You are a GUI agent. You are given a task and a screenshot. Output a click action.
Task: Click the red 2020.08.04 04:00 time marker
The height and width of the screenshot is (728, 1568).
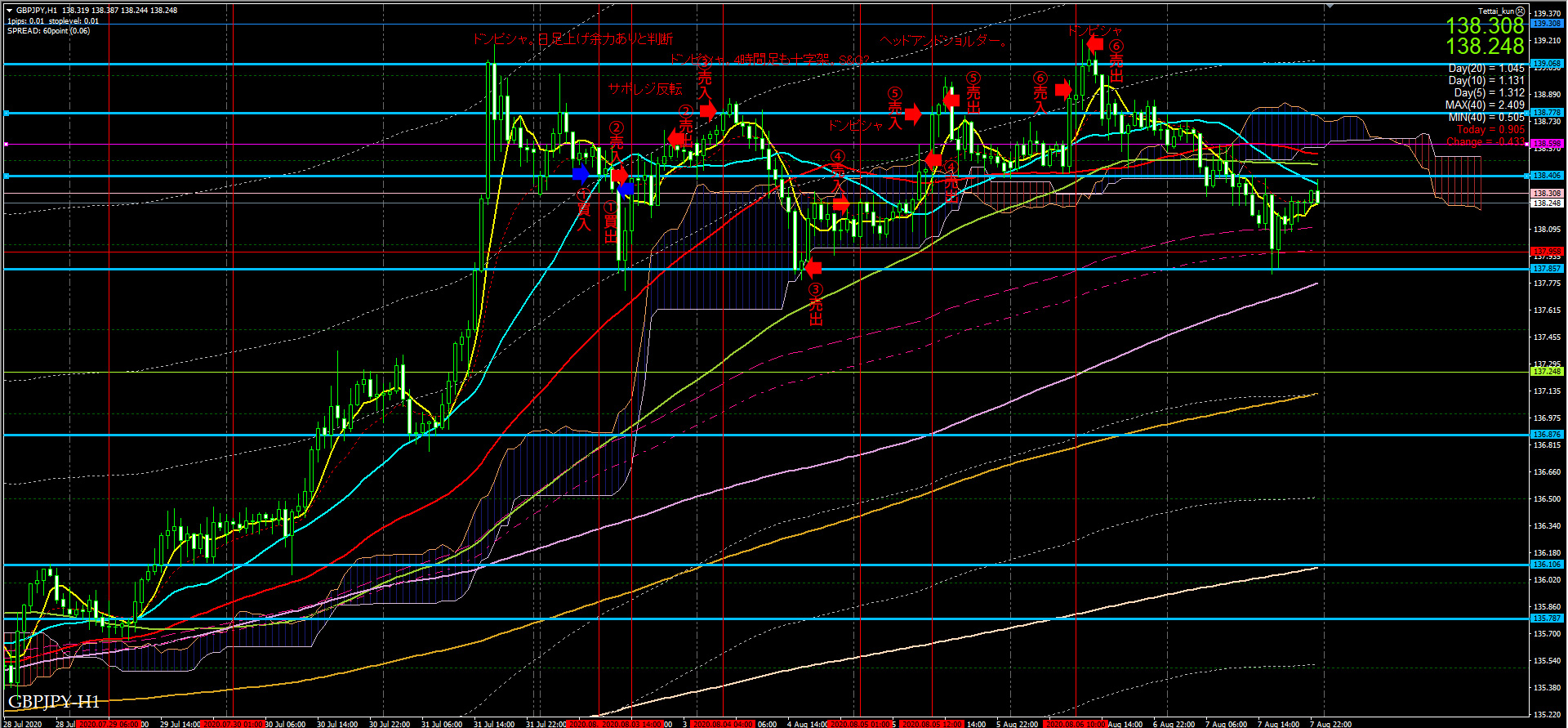click(723, 724)
